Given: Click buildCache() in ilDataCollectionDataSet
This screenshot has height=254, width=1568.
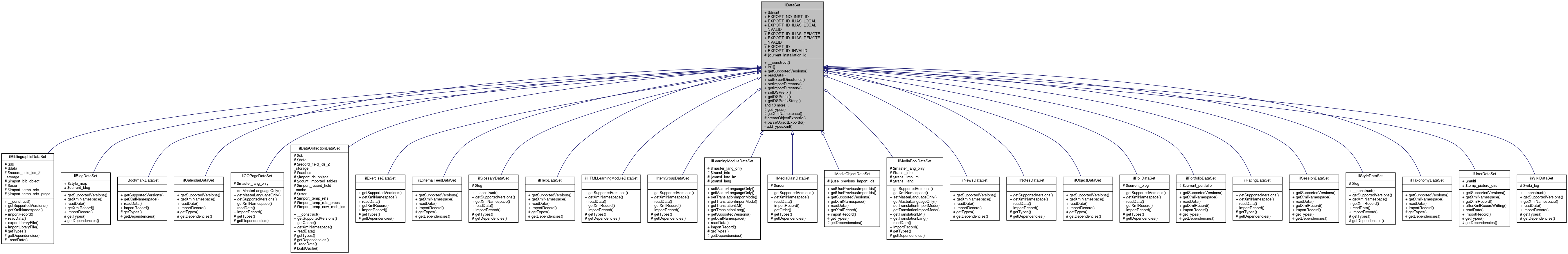Looking at the screenshot, I should 306,248.
